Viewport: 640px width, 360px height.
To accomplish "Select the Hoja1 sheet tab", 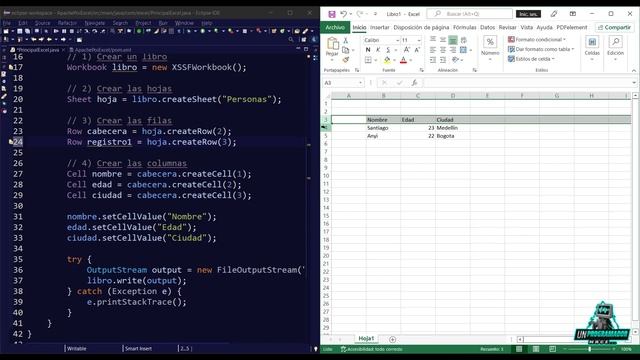I will point(366,338).
